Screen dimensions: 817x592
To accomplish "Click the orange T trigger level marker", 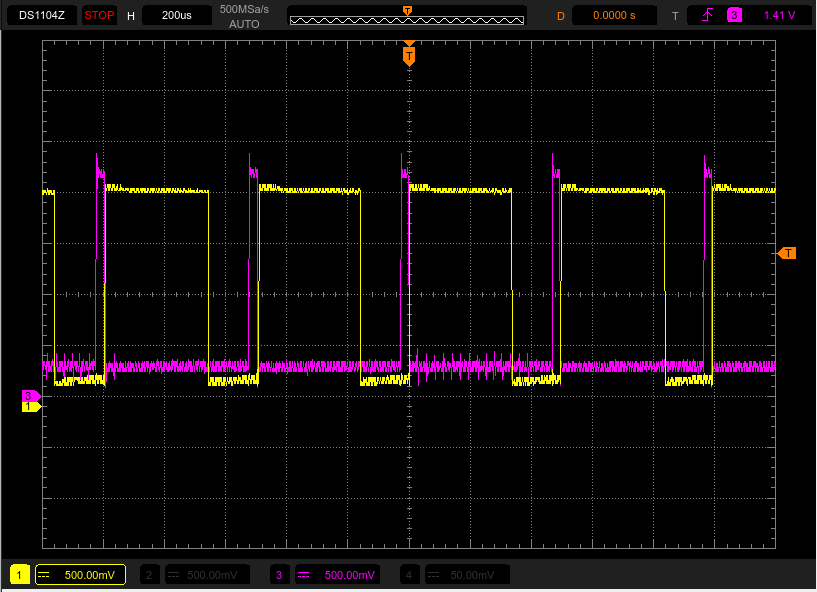I will pos(787,253).
